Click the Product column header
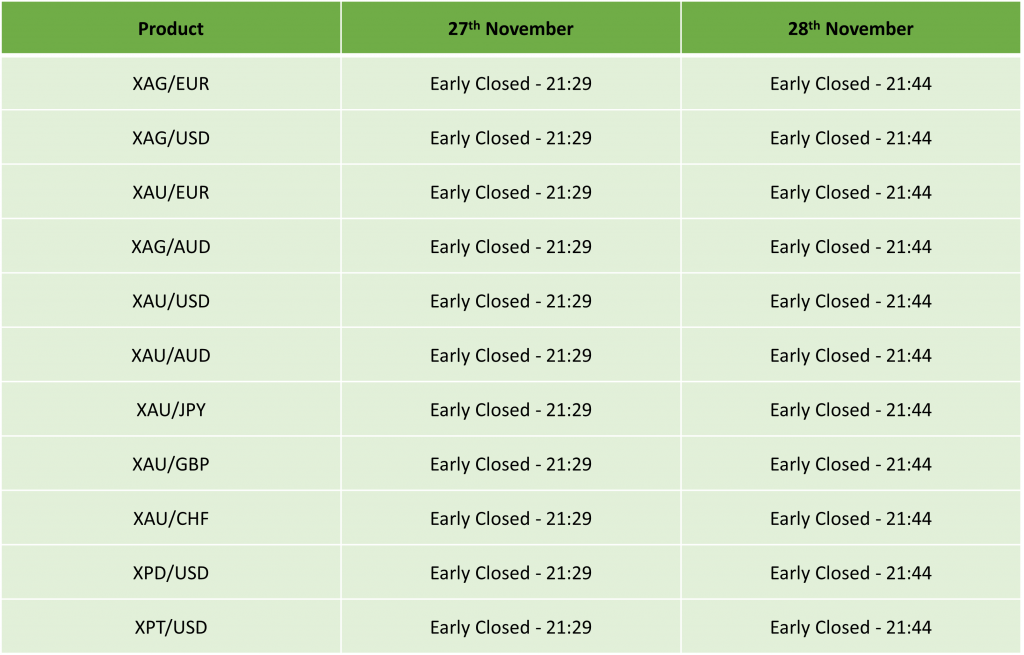The image size is (1024, 655). [x=171, y=28]
